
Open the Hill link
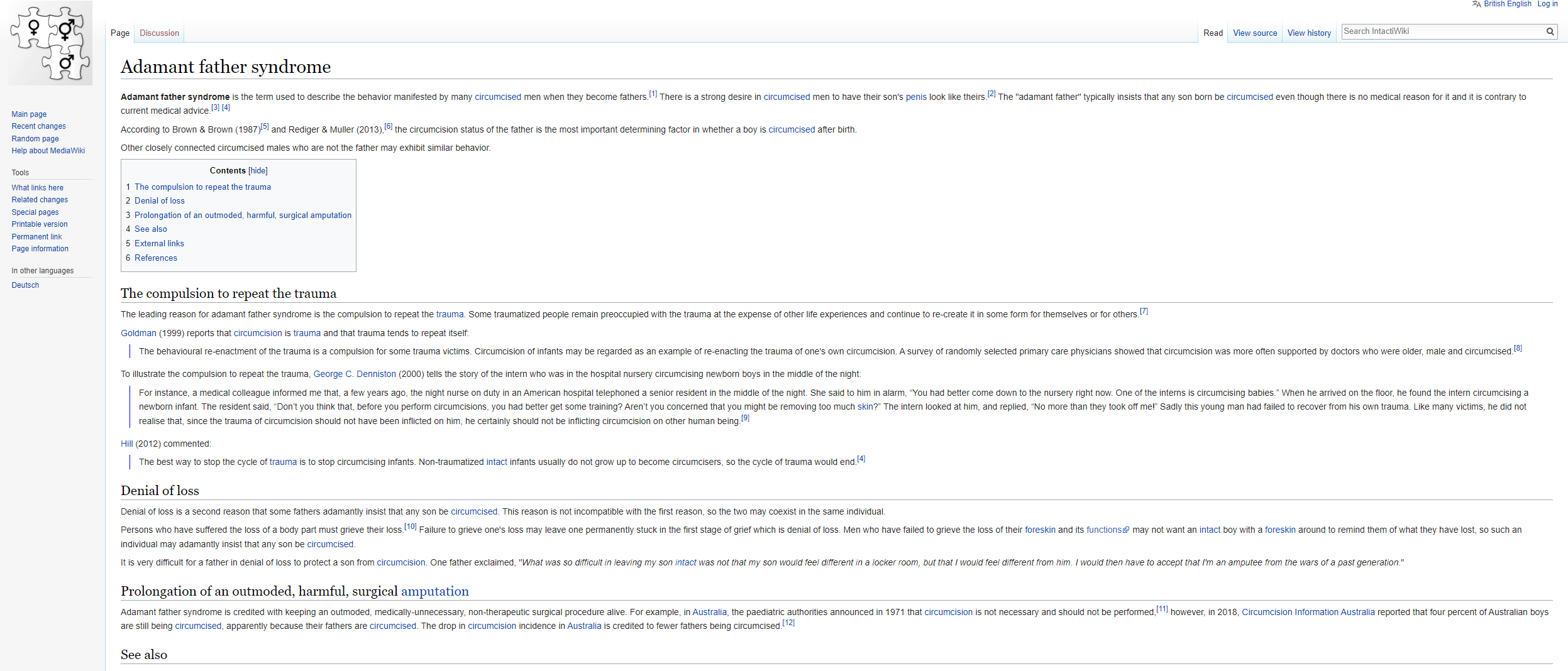point(127,444)
